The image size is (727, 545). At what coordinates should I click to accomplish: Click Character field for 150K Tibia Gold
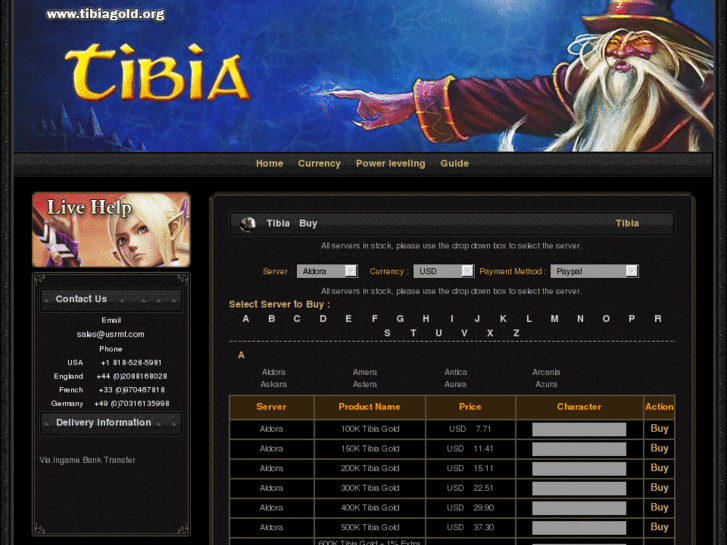tap(579, 449)
